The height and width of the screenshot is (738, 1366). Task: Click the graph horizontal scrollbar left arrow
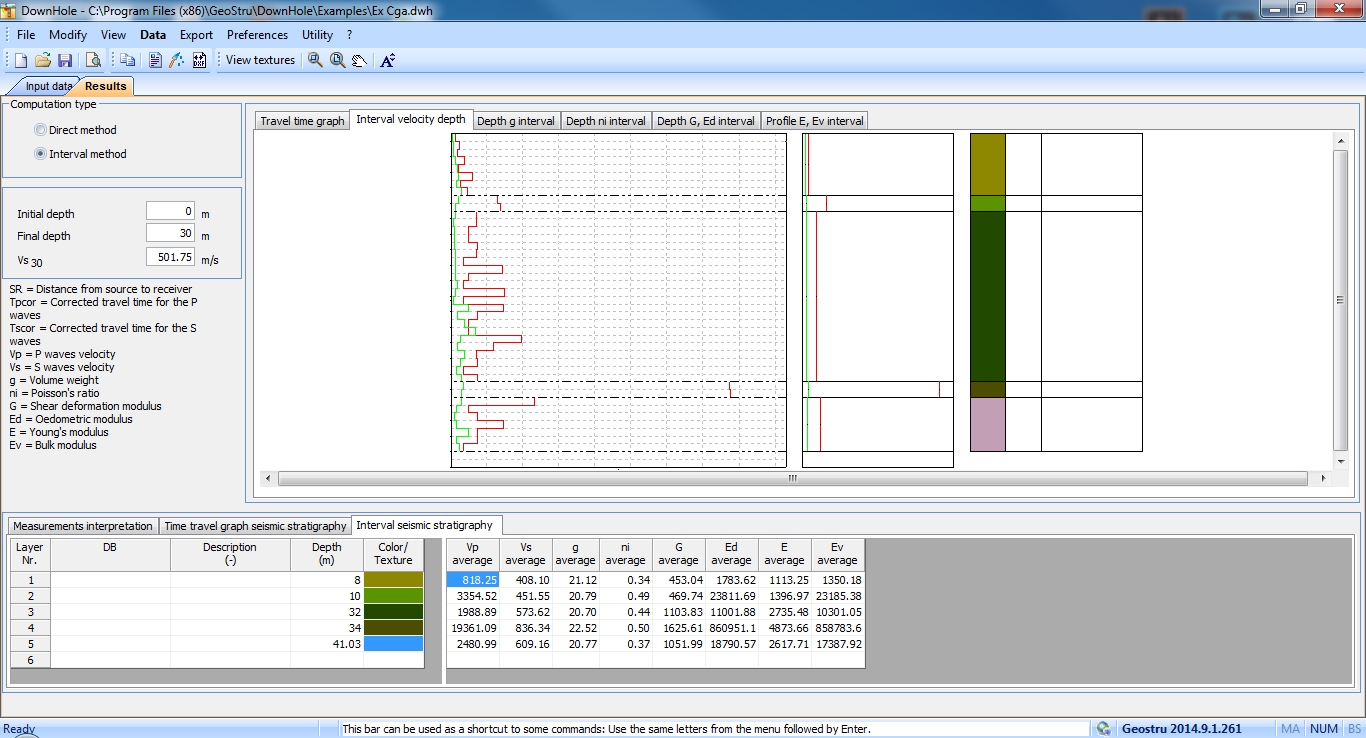[267, 479]
